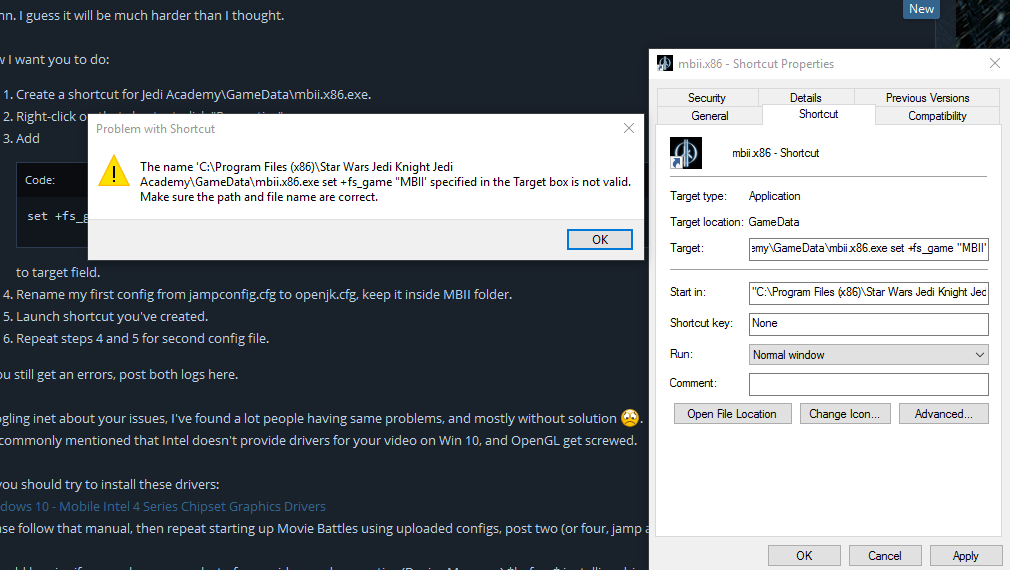Viewport: 1010px width, 570px height.
Task: Click the Target input field
Action: click(x=868, y=248)
